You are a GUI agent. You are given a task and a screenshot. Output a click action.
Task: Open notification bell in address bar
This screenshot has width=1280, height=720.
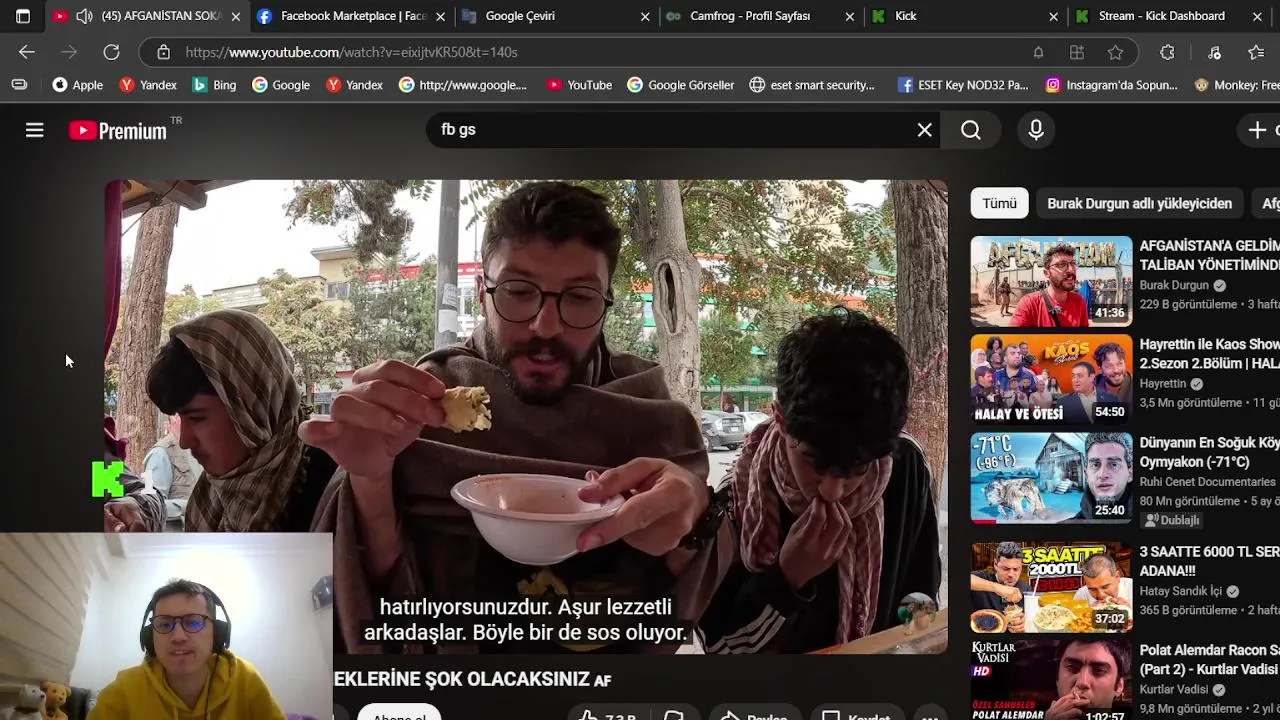tap(1038, 52)
